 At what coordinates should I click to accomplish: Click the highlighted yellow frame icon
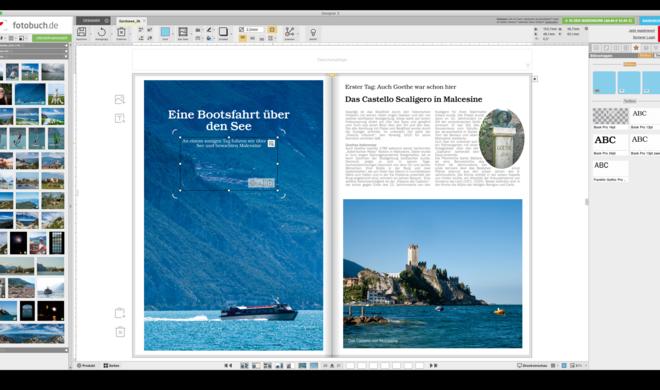[x=272, y=29]
